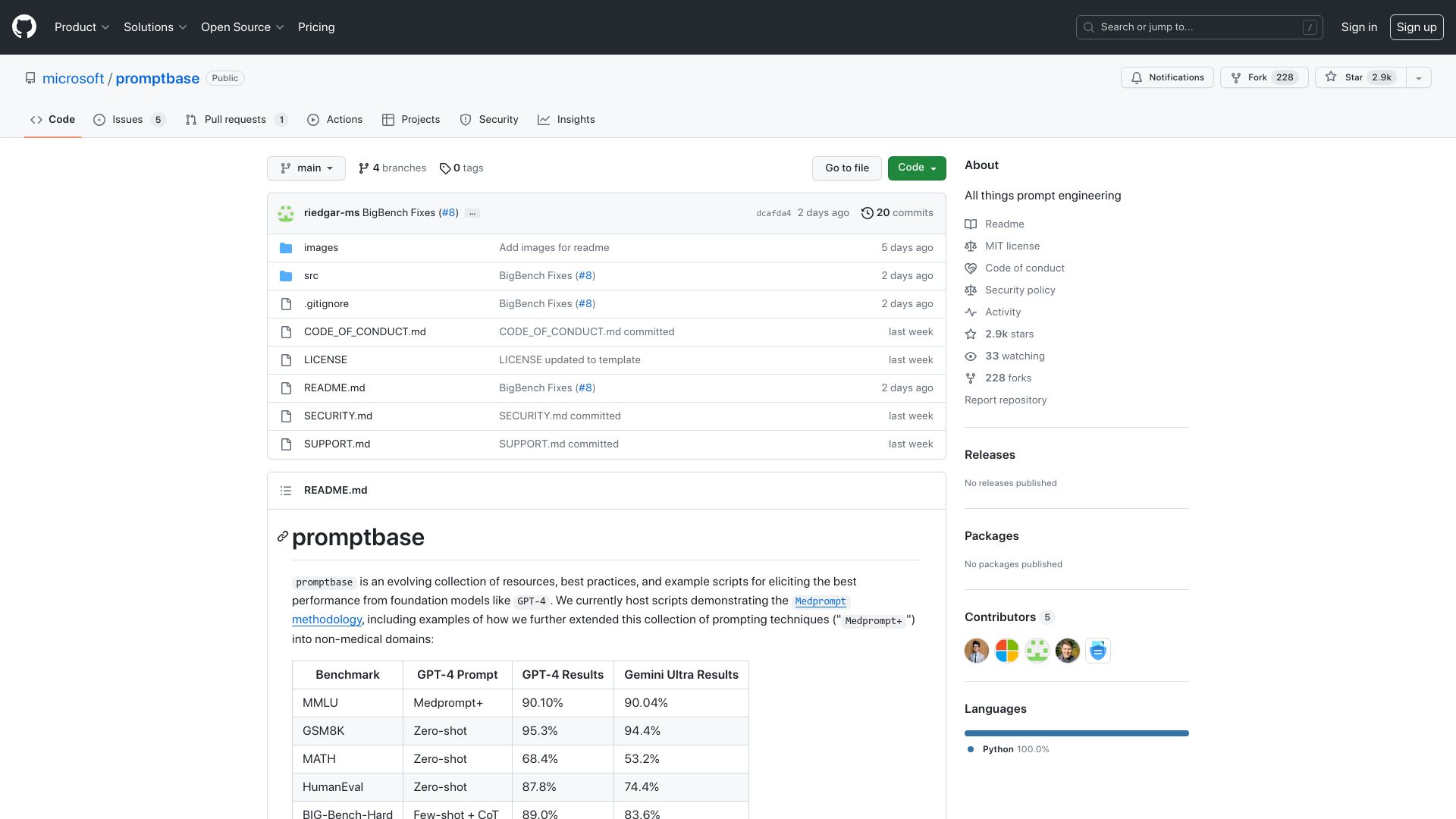Screen dimensions: 1456x819
Task: Open the microsoft owner link
Action: click(x=73, y=78)
